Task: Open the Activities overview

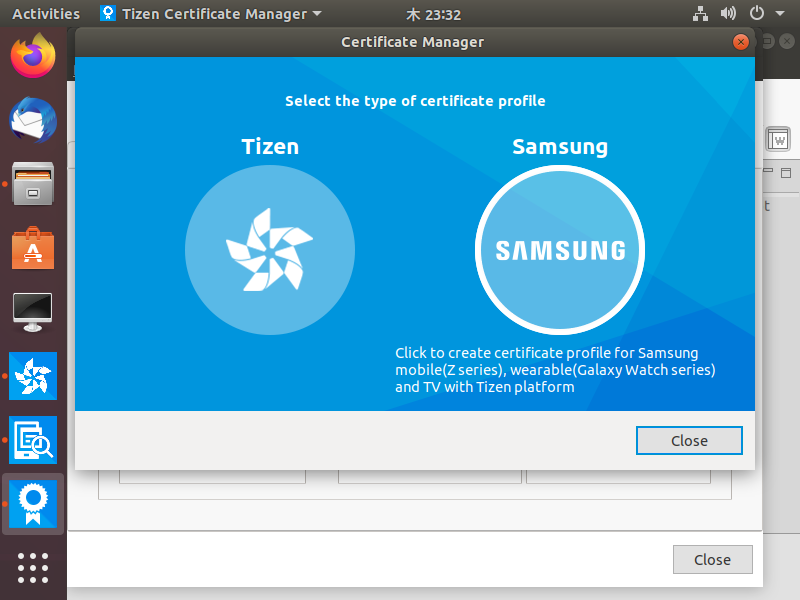Action: point(46,14)
